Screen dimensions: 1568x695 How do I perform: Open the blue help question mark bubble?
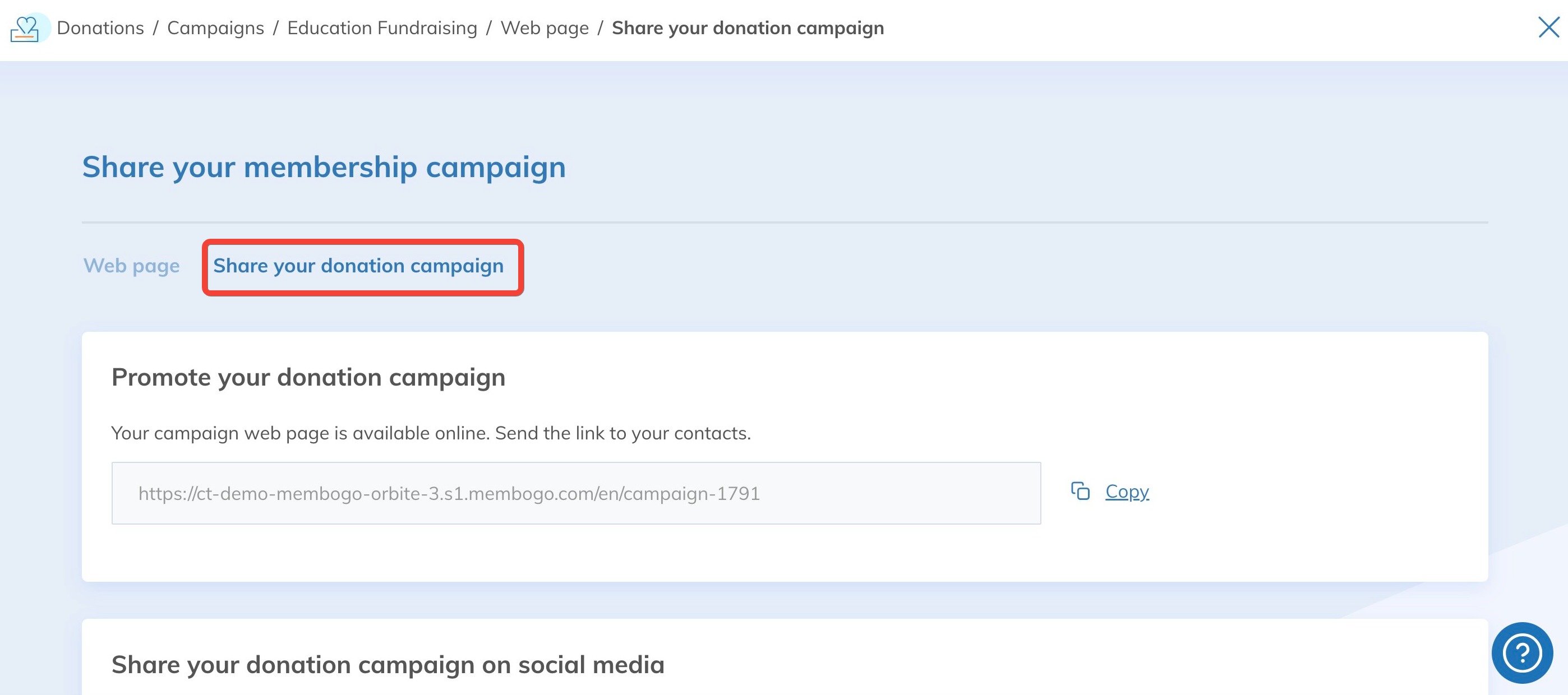(1523, 653)
